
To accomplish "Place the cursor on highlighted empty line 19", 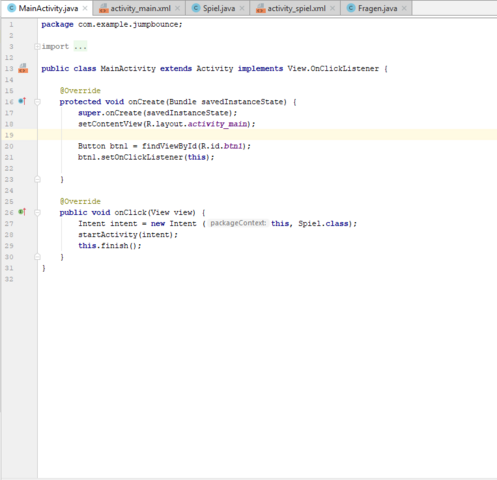I will [x=267, y=135].
